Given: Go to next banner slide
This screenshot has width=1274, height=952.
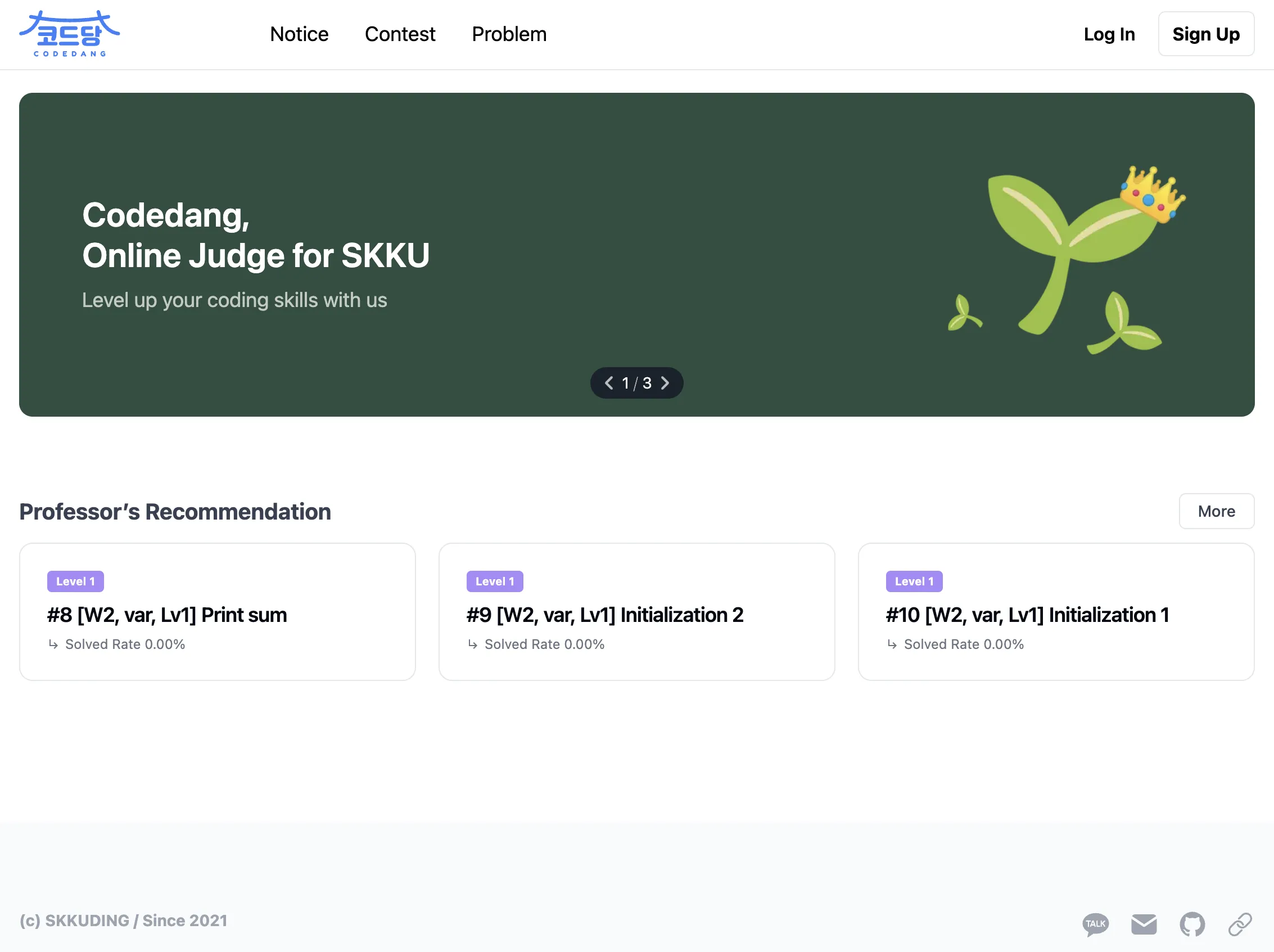Looking at the screenshot, I should point(665,383).
